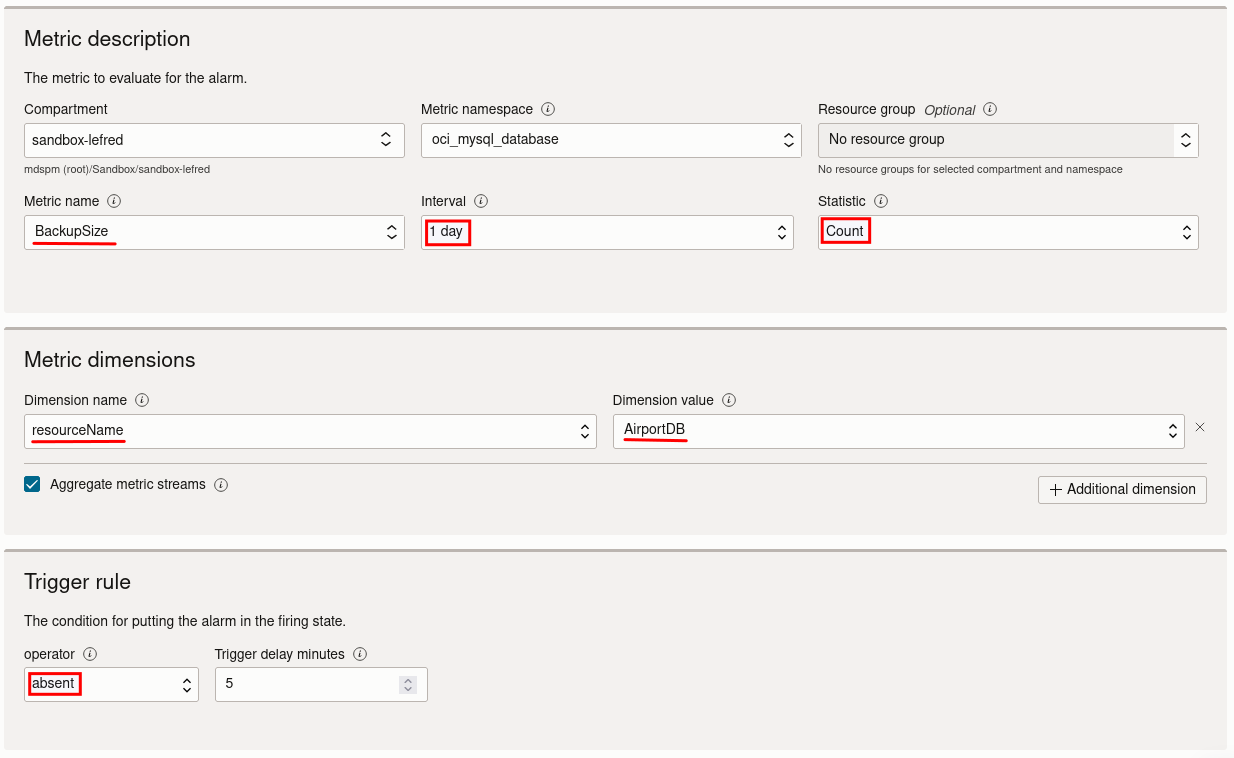Open the Compartment dropdown
The width and height of the screenshot is (1234, 758).
[214, 140]
